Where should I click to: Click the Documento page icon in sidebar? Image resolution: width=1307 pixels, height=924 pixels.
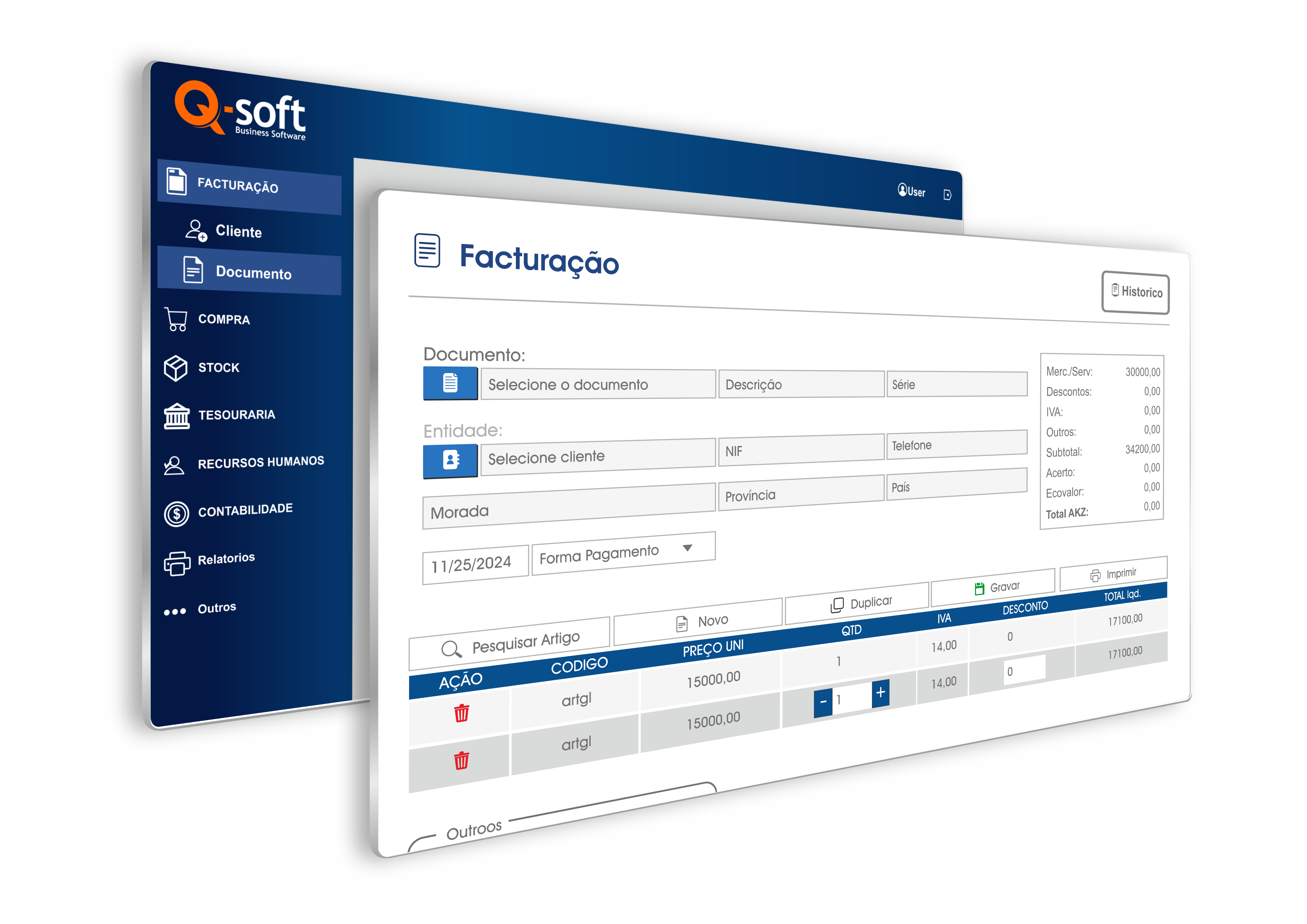(x=193, y=269)
